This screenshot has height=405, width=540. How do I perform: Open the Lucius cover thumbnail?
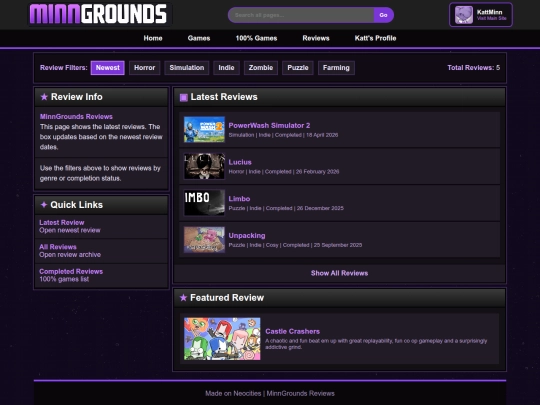[x=204, y=166]
